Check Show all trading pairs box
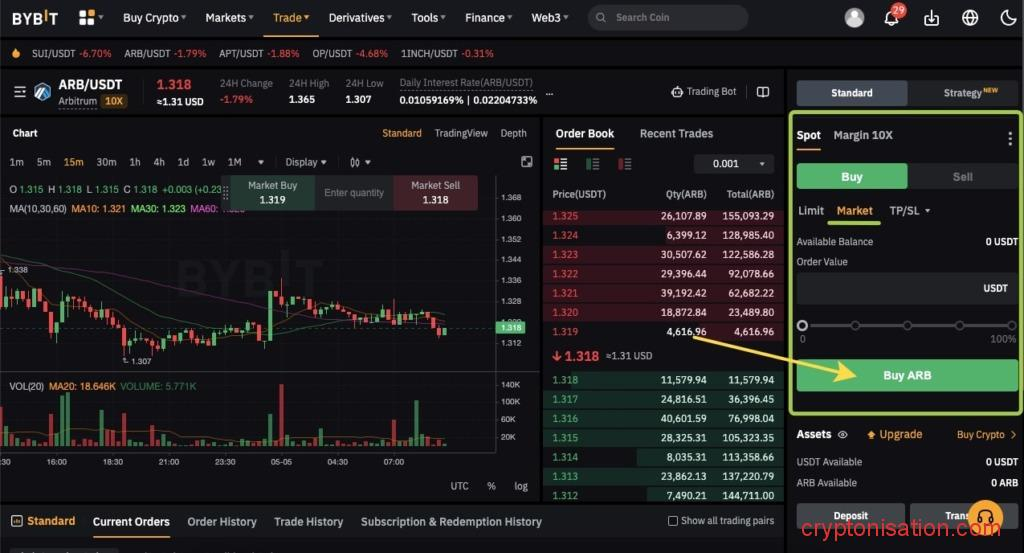This screenshot has width=1024, height=553. pos(673,520)
